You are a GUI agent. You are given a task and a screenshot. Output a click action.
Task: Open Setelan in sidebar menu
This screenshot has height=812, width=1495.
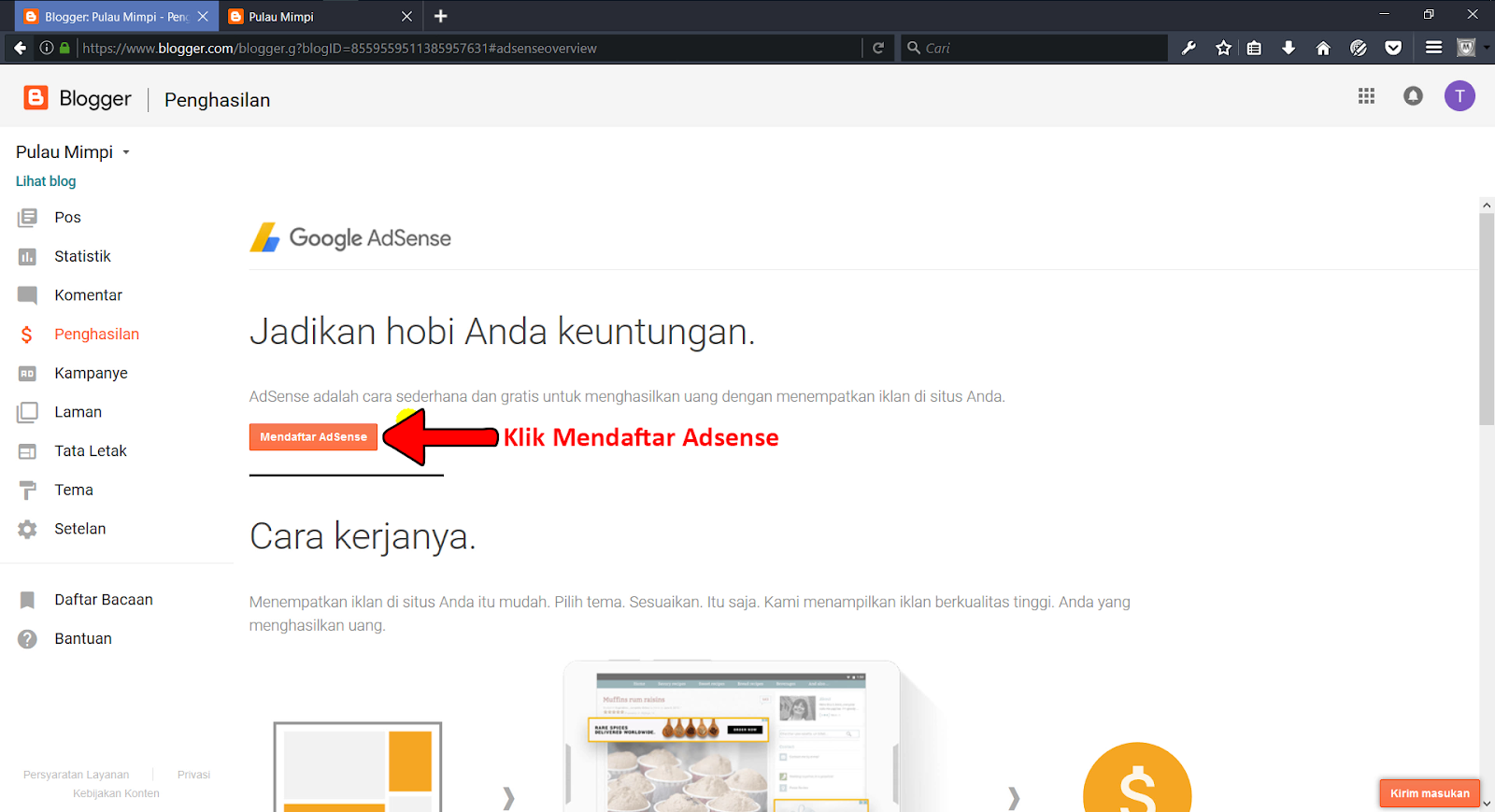click(x=80, y=529)
